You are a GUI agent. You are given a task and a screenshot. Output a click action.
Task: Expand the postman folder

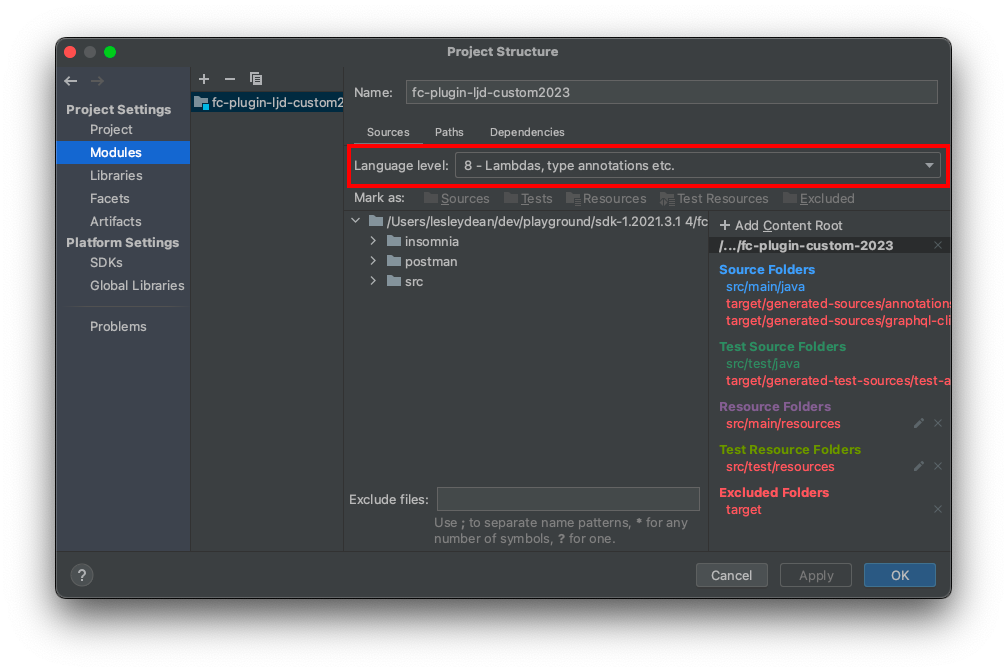coord(372,262)
